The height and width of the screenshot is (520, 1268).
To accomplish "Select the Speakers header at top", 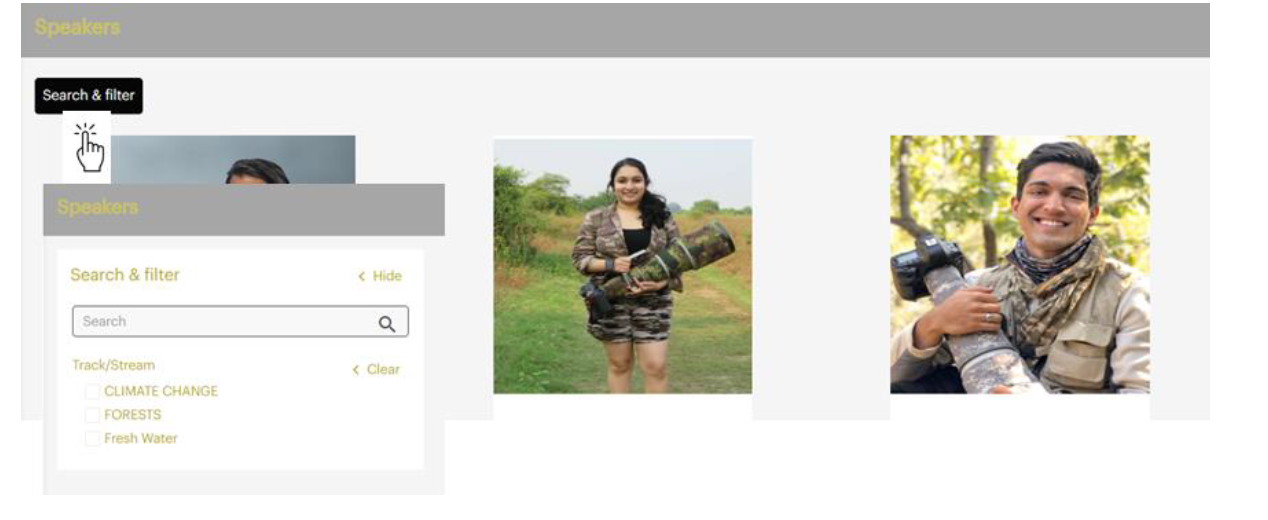I will click(77, 27).
